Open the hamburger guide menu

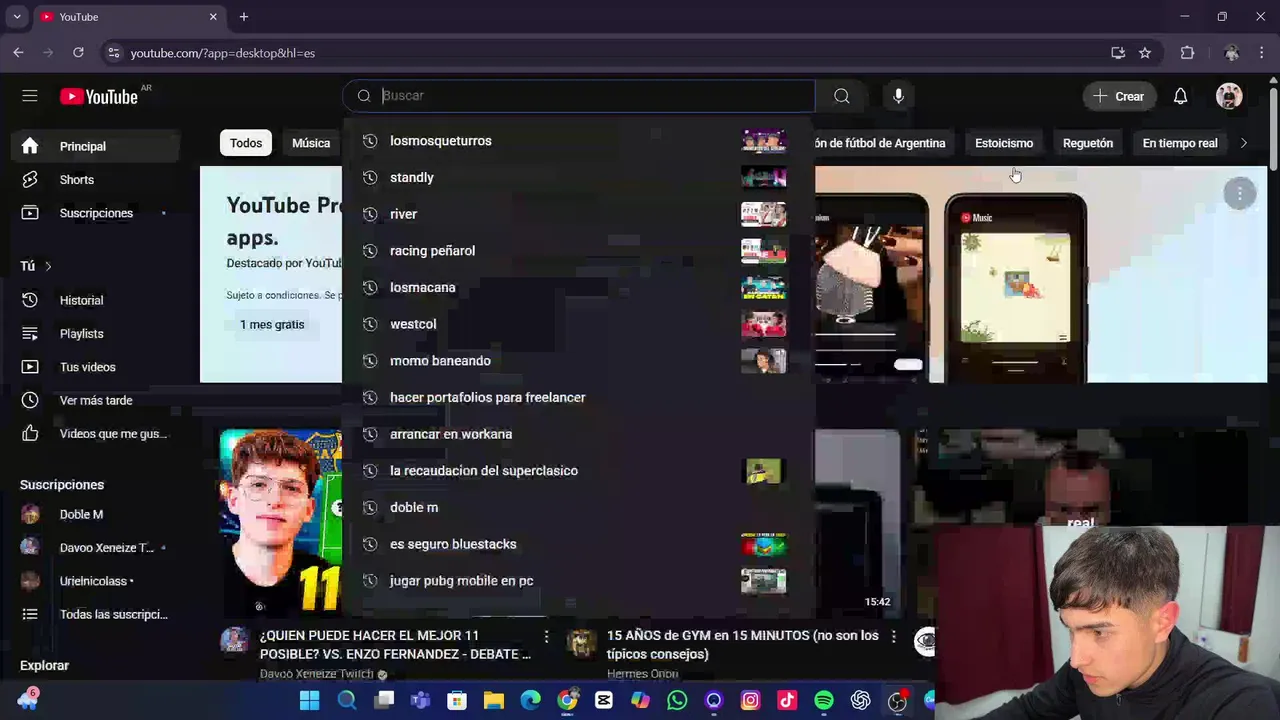click(x=30, y=96)
